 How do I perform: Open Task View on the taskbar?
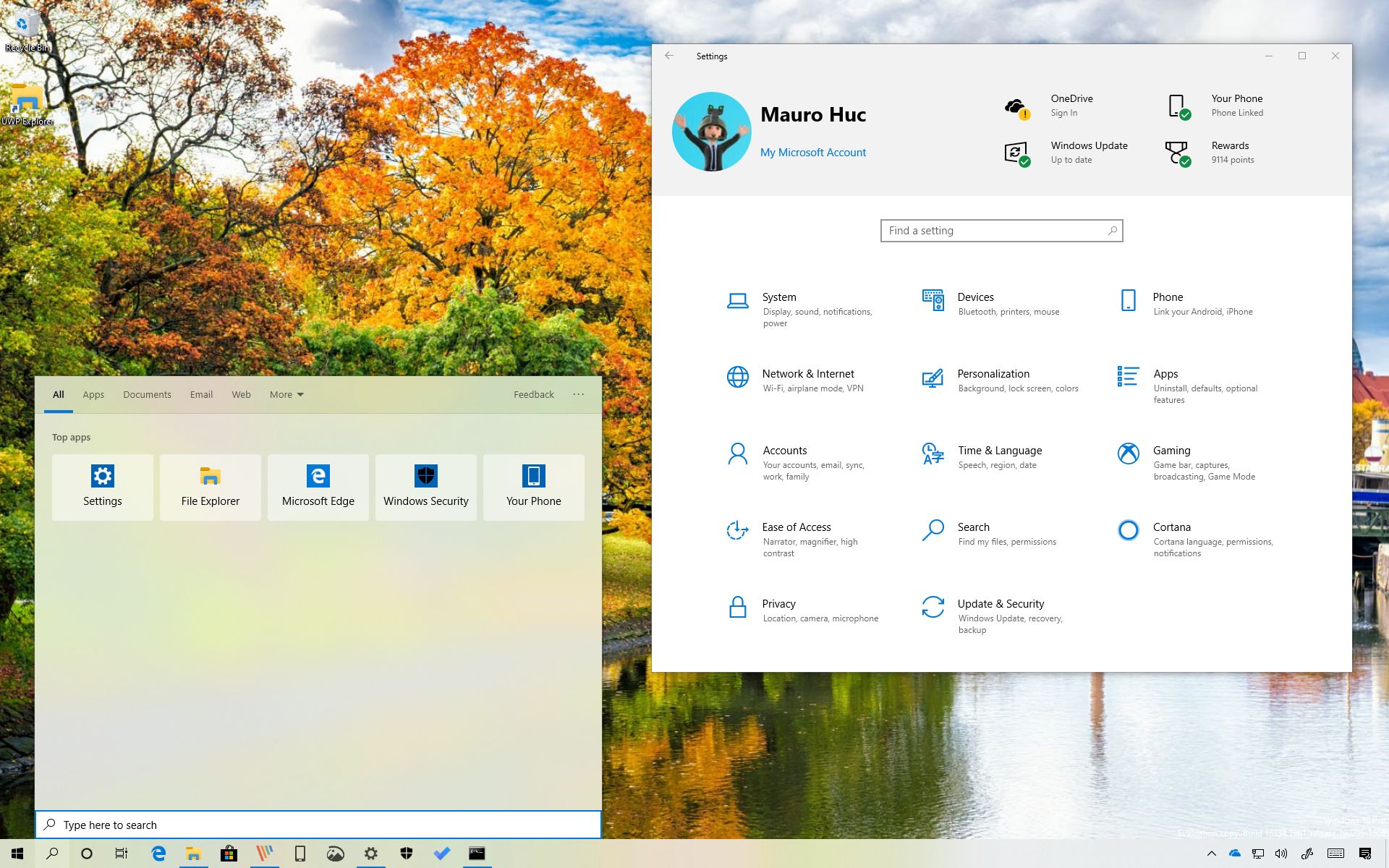(122, 854)
